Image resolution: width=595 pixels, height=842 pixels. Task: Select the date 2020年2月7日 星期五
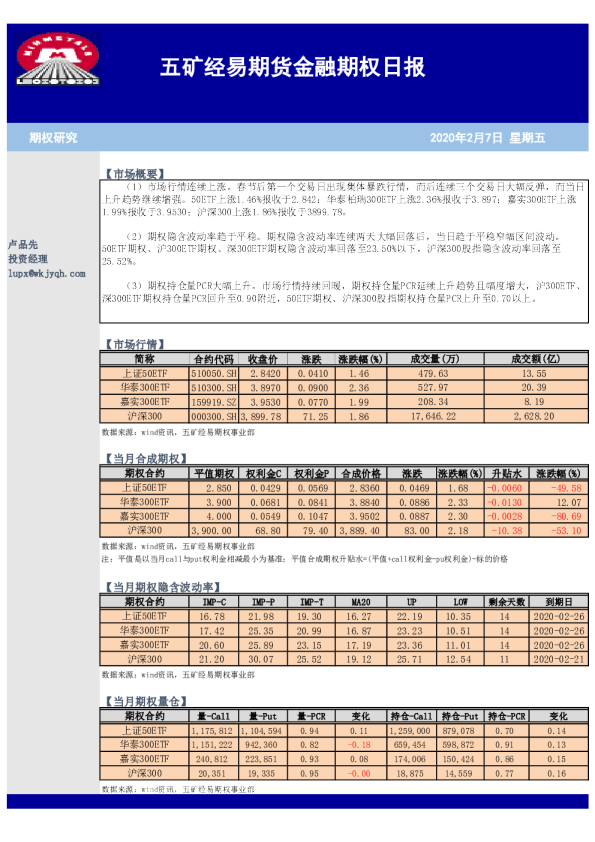[x=487, y=138]
